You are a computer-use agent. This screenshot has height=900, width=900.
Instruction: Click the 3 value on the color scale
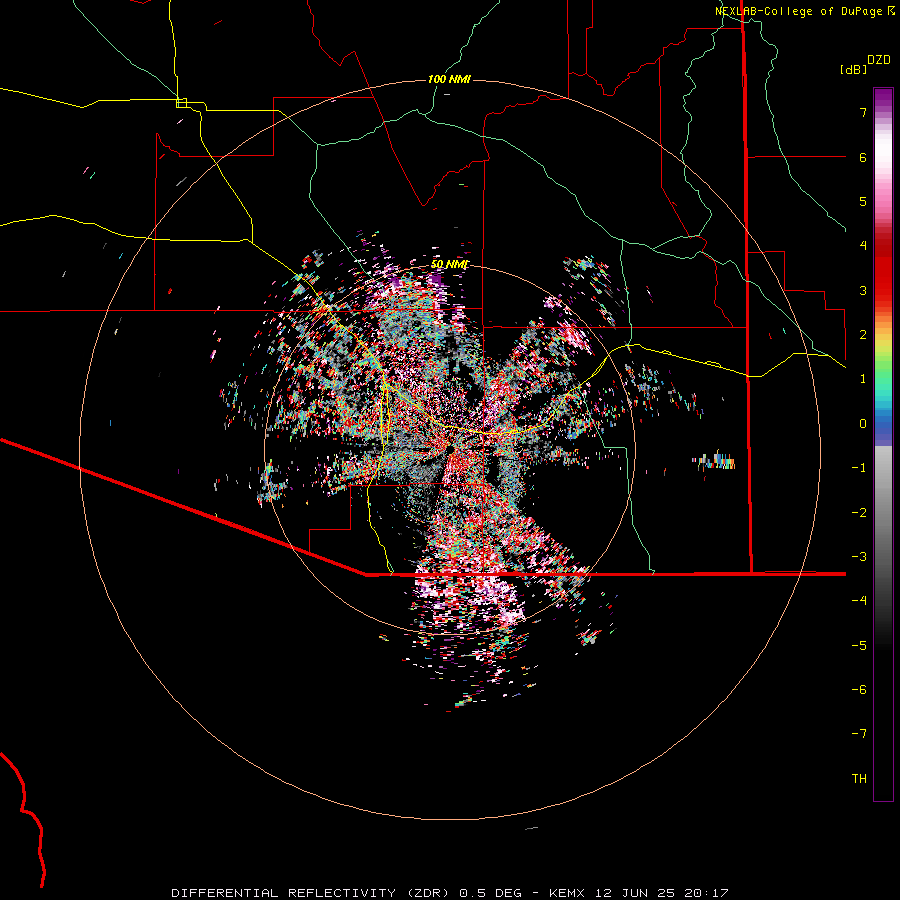863,290
